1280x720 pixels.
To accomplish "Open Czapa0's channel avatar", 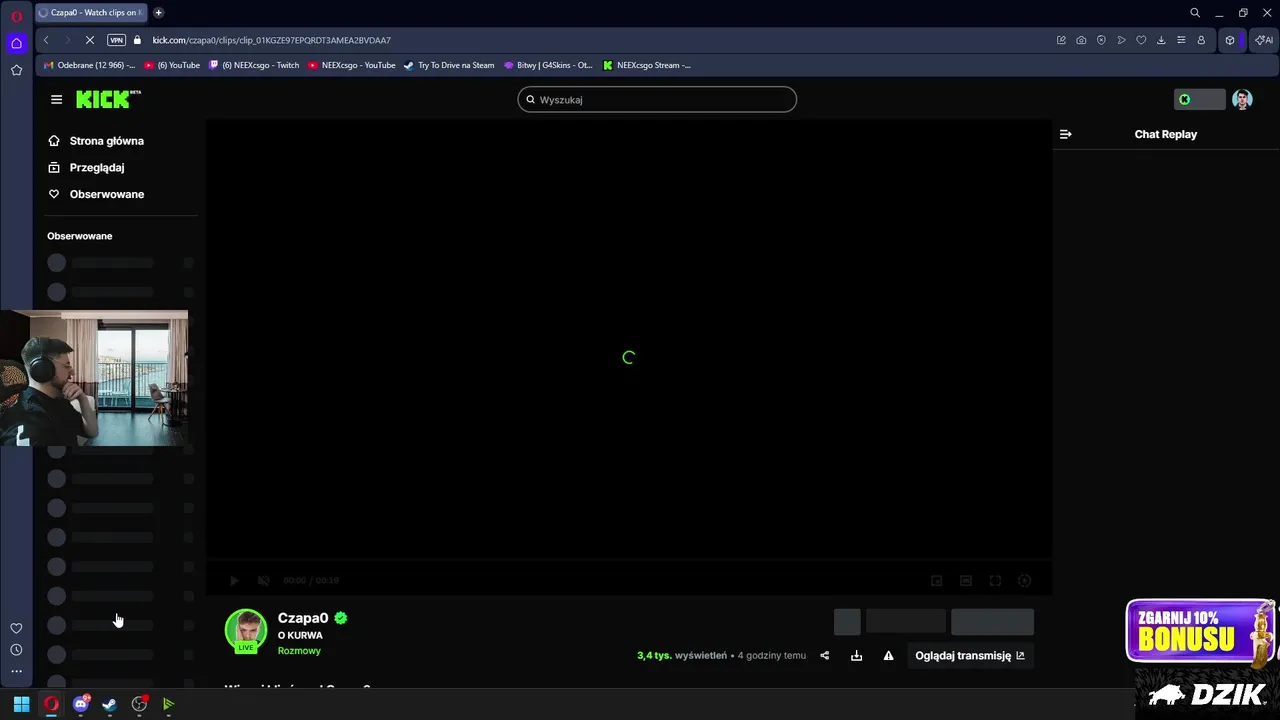I will click(x=246, y=630).
